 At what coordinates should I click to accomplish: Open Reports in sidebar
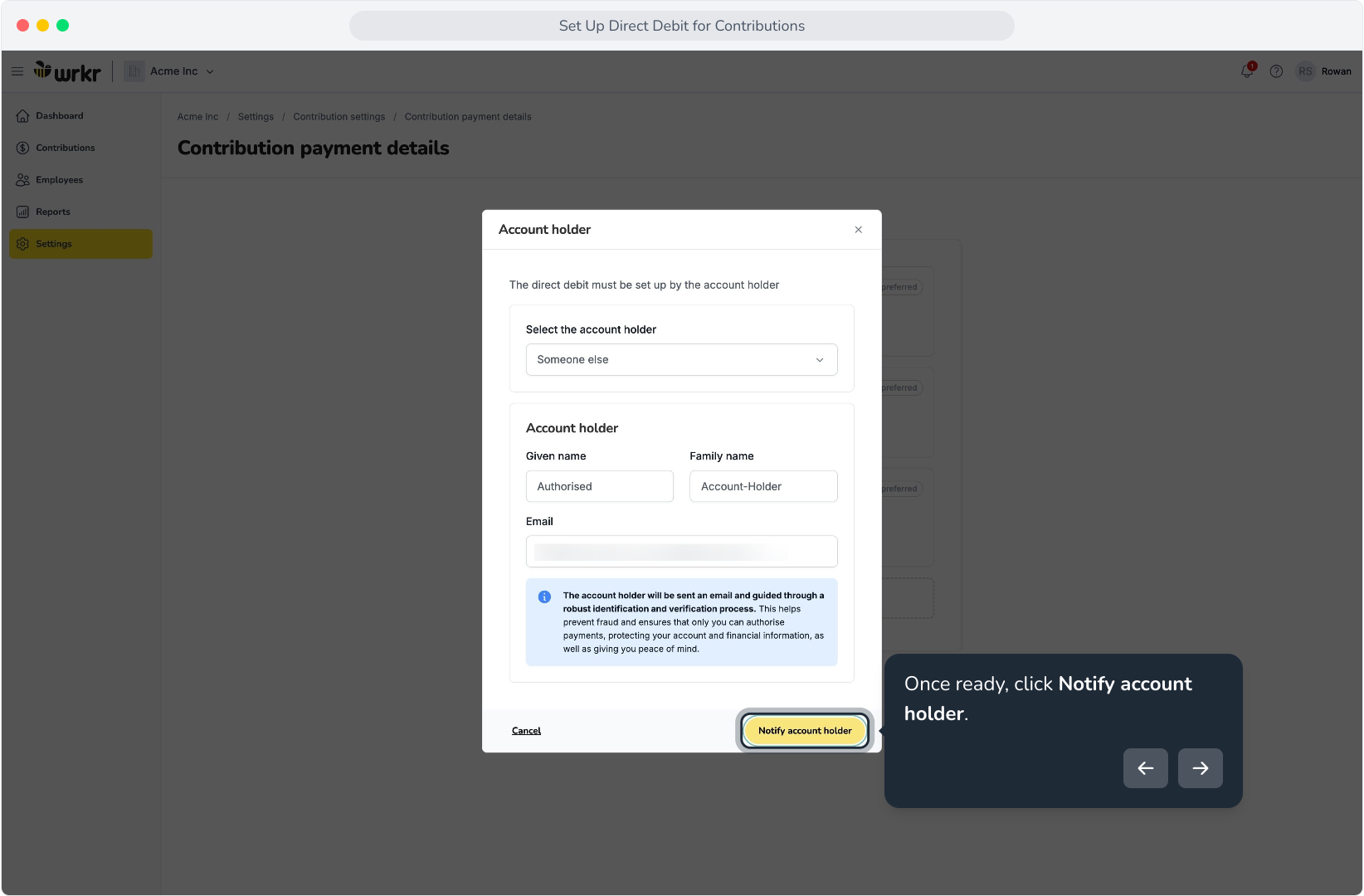pos(80,212)
